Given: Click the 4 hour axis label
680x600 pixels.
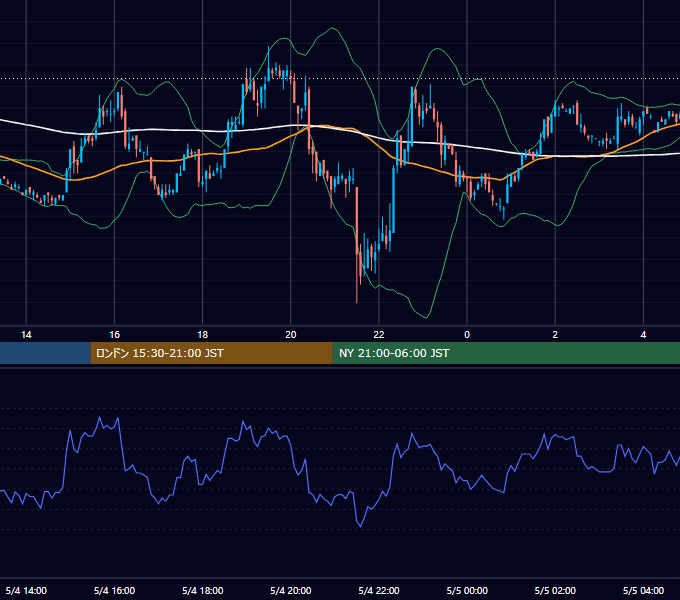Looking at the screenshot, I should [644, 335].
